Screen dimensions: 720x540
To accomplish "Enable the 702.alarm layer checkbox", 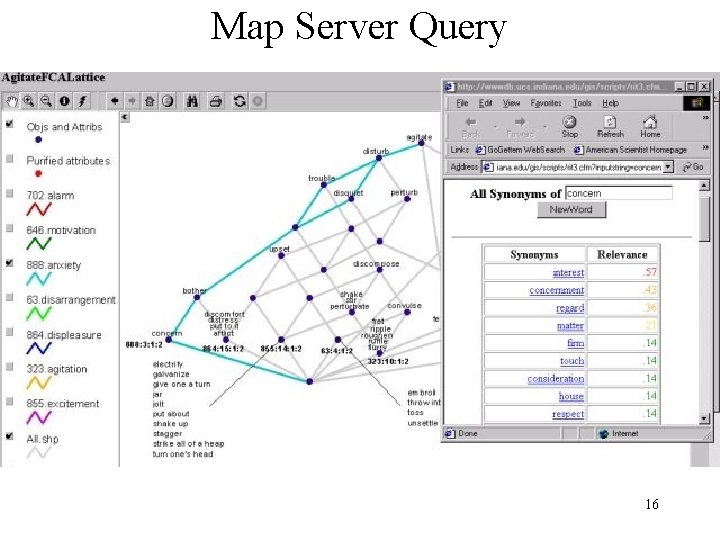I will [10, 193].
